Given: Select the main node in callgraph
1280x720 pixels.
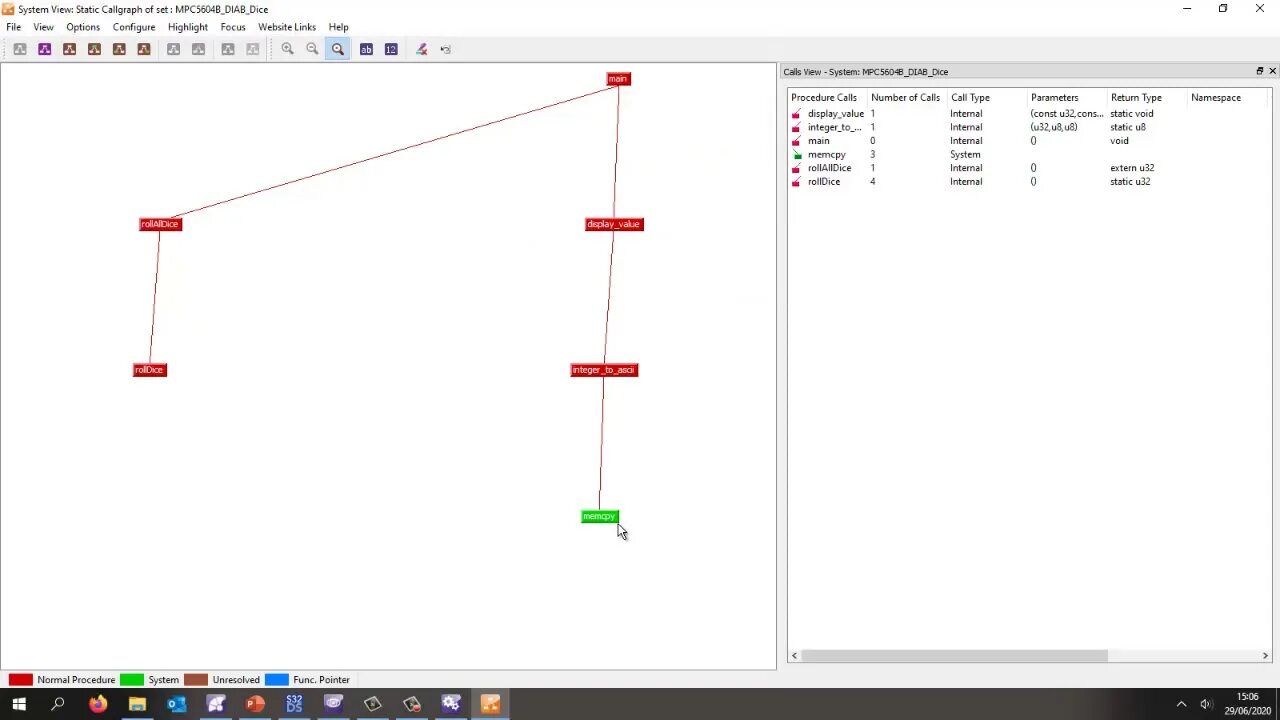Looking at the screenshot, I should click(618, 79).
